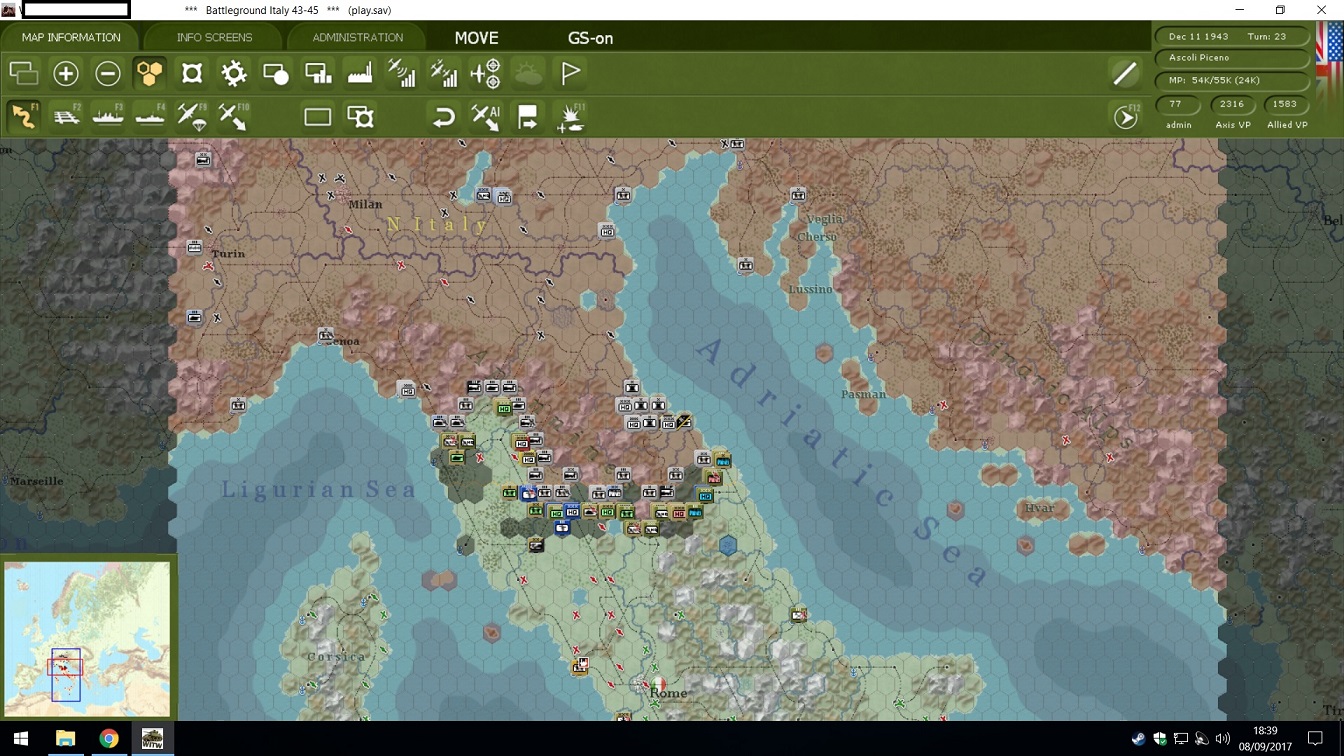Click the Rome city label on map
The image size is (1344, 756).
pos(668,693)
